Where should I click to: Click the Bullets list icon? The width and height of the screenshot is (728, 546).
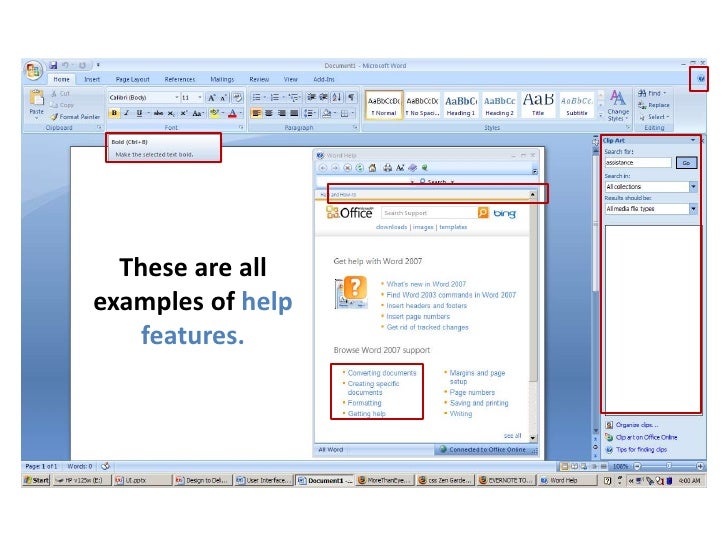point(256,97)
